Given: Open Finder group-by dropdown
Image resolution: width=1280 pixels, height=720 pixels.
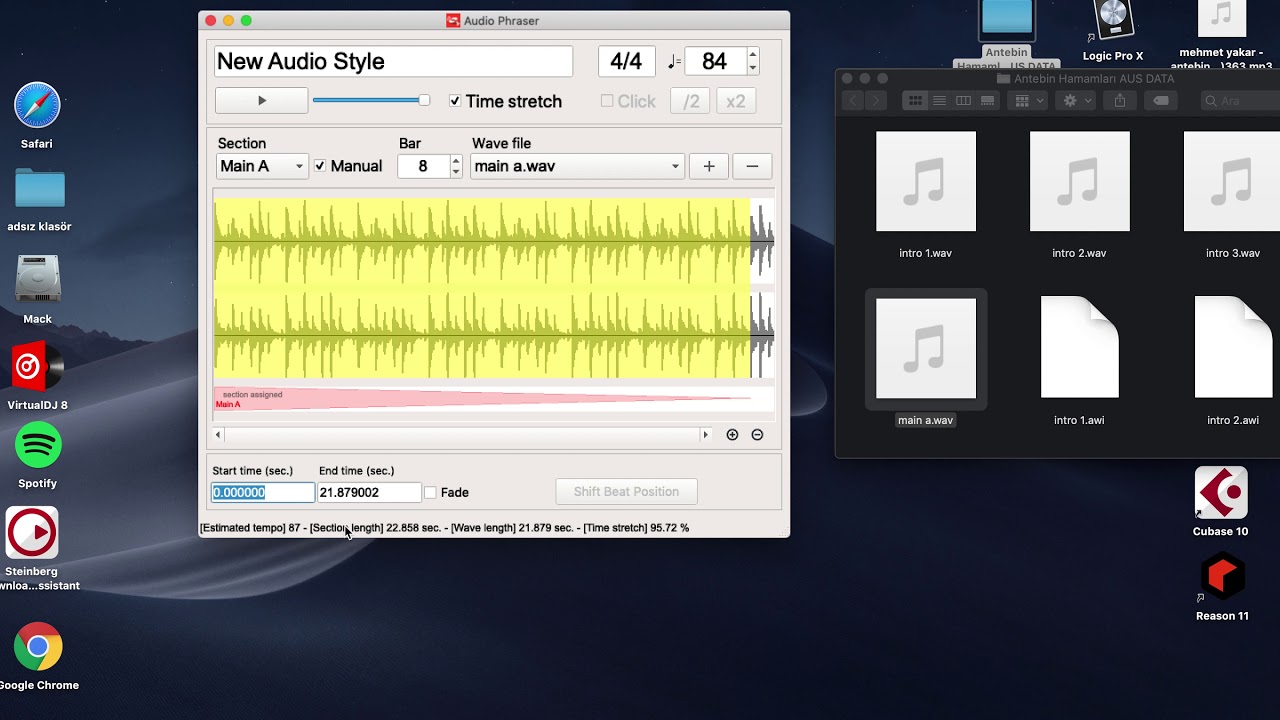Looking at the screenshot, I should pos(1027,101).
